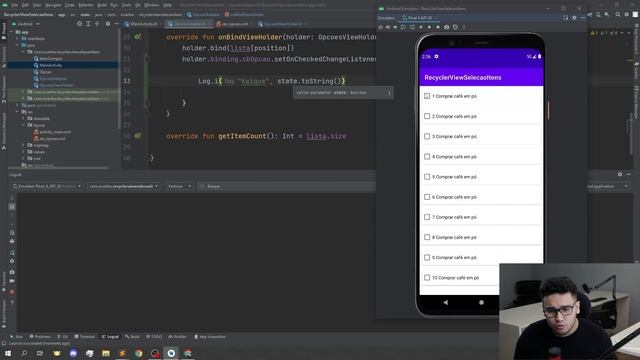Expand the 'drawable' folder in project tree
Image resolution: width=640 pixels, height=360 pixels.
click(24, 118)
